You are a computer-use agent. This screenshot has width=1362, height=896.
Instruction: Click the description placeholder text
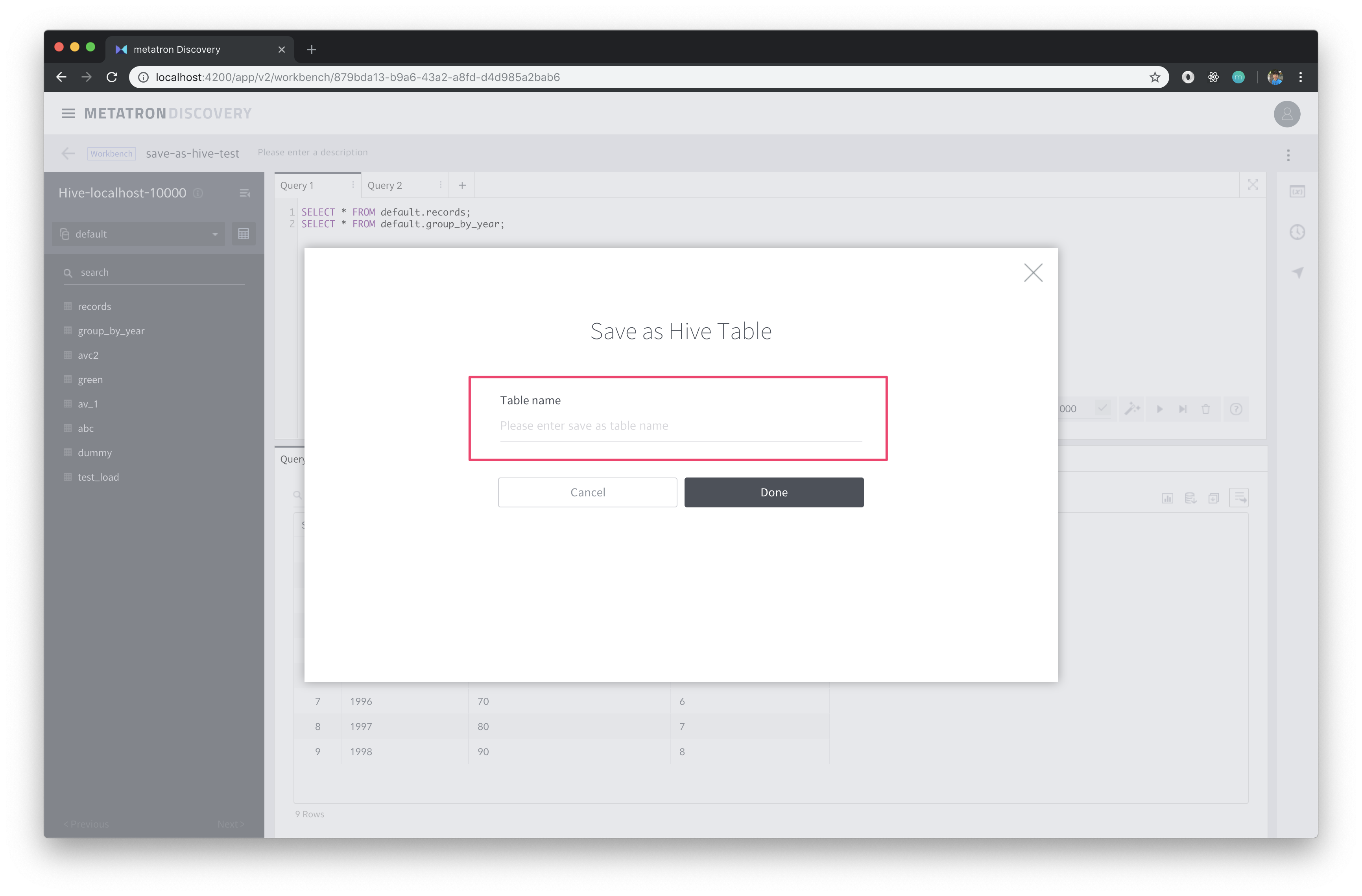[x=312, y=152]
